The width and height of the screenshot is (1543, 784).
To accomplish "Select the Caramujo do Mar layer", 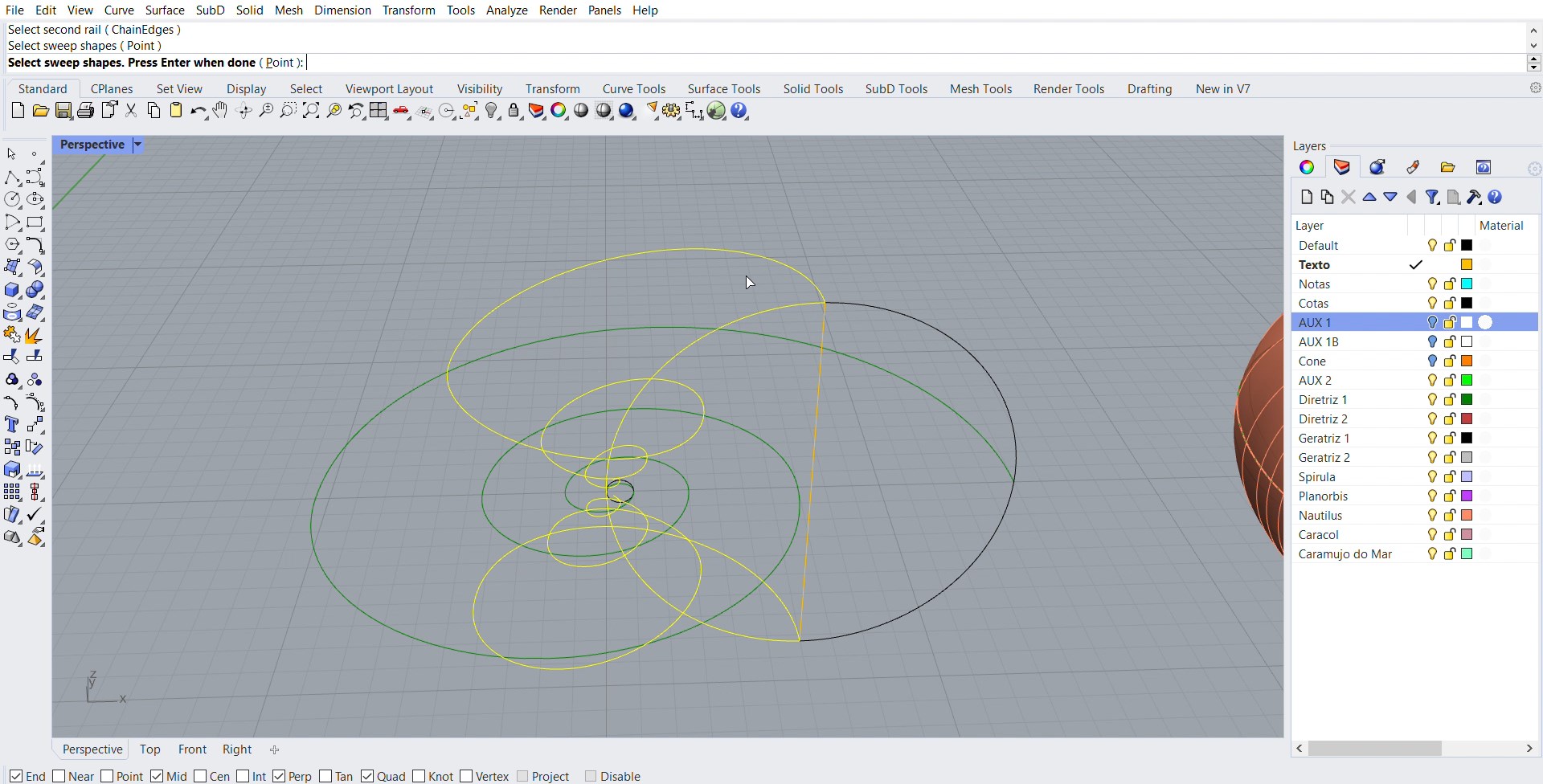I will pyautogui.click(x=1344, y=553).
